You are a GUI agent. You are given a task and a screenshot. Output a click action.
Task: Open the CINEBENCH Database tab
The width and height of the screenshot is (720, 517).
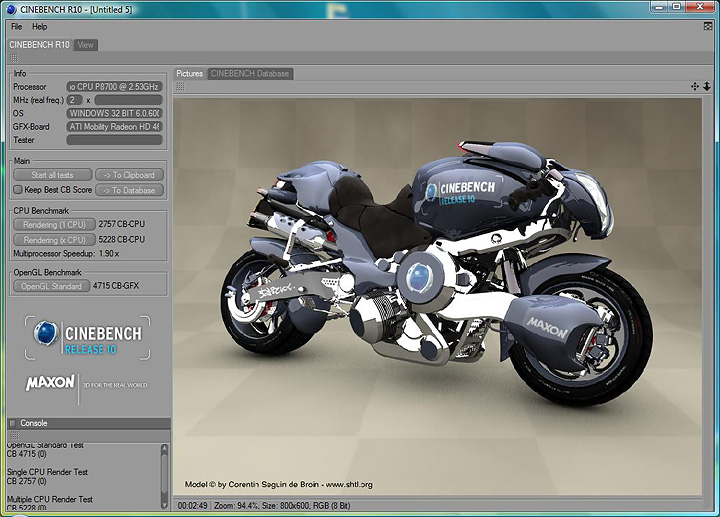(x=250, y=73)
